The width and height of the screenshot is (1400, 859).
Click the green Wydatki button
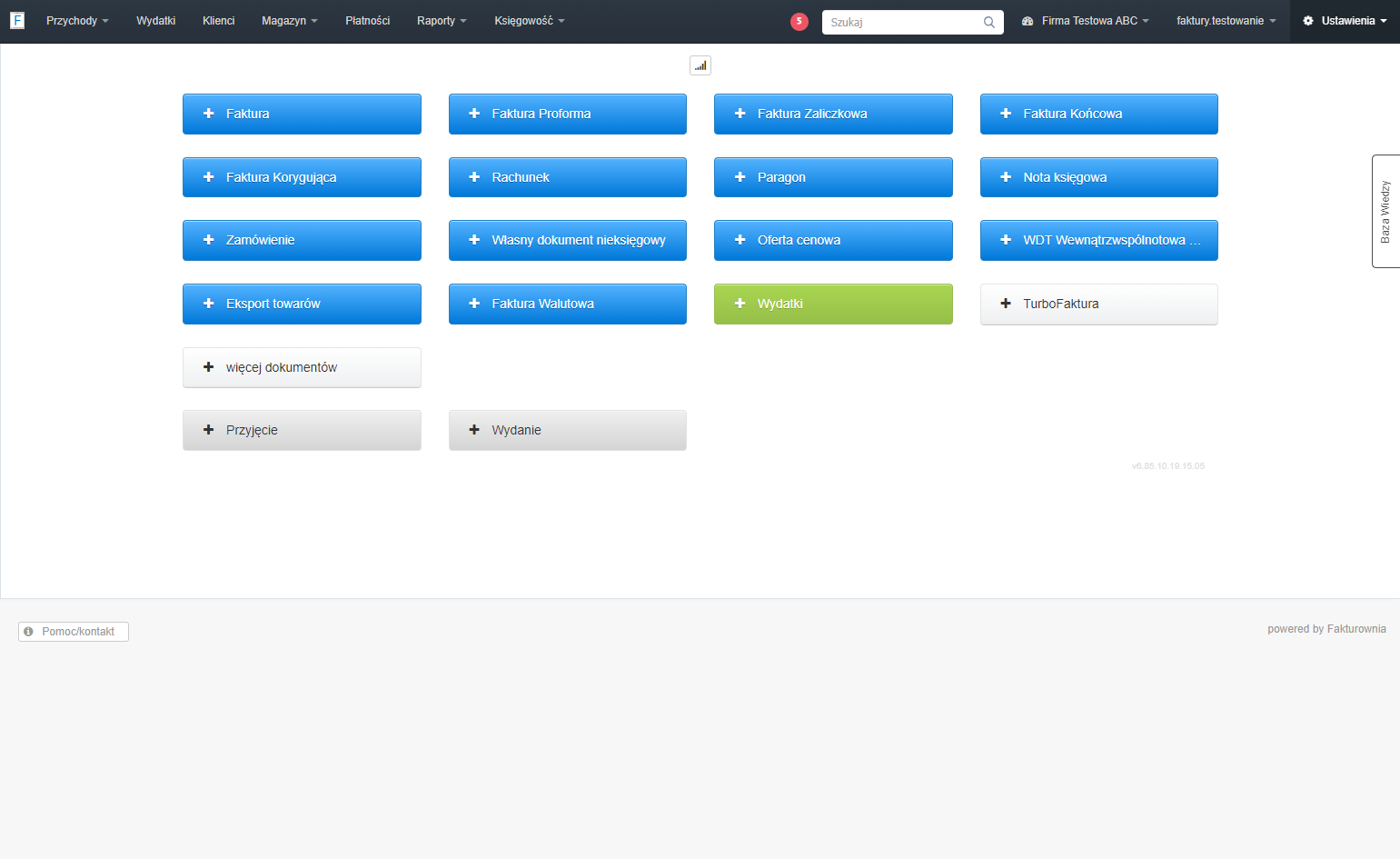(x=833, y=304)
